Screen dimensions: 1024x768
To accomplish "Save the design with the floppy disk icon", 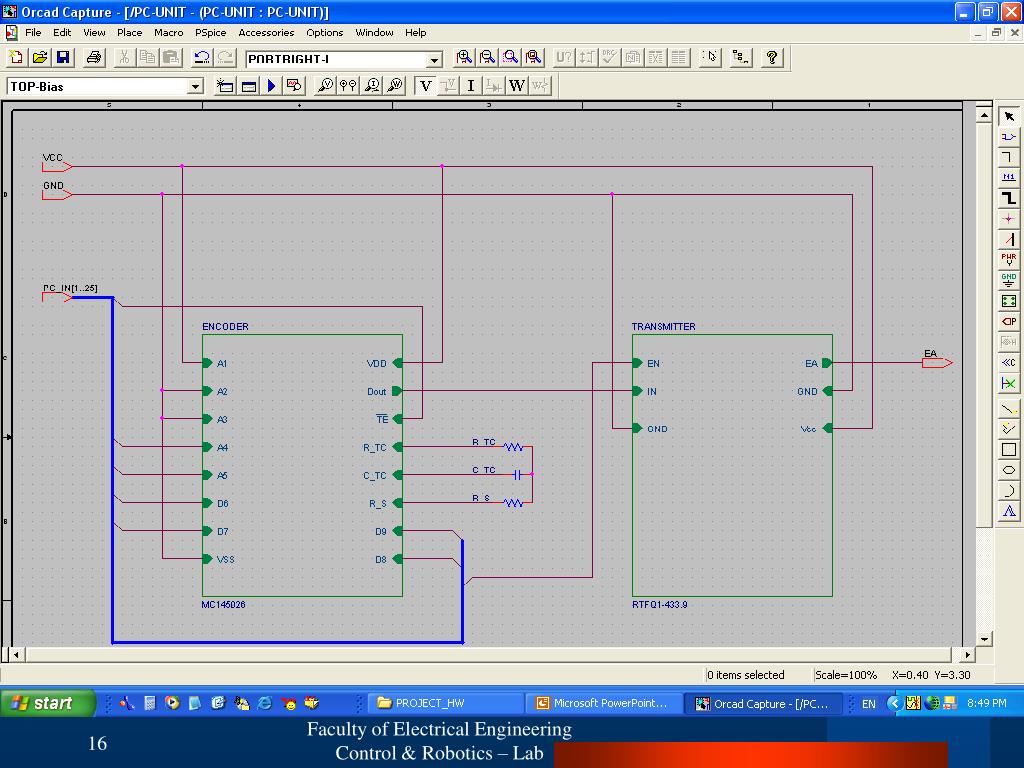I will (63, 57).
